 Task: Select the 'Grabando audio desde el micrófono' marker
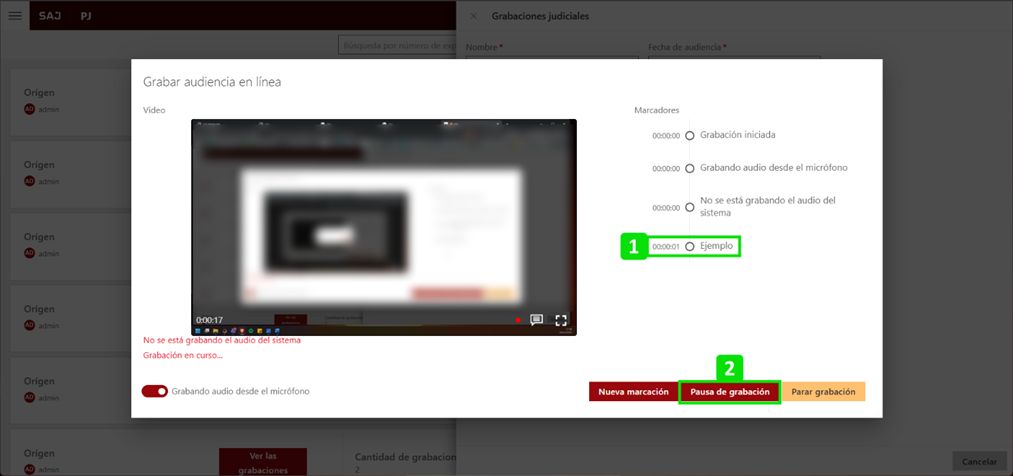(690, 168)
